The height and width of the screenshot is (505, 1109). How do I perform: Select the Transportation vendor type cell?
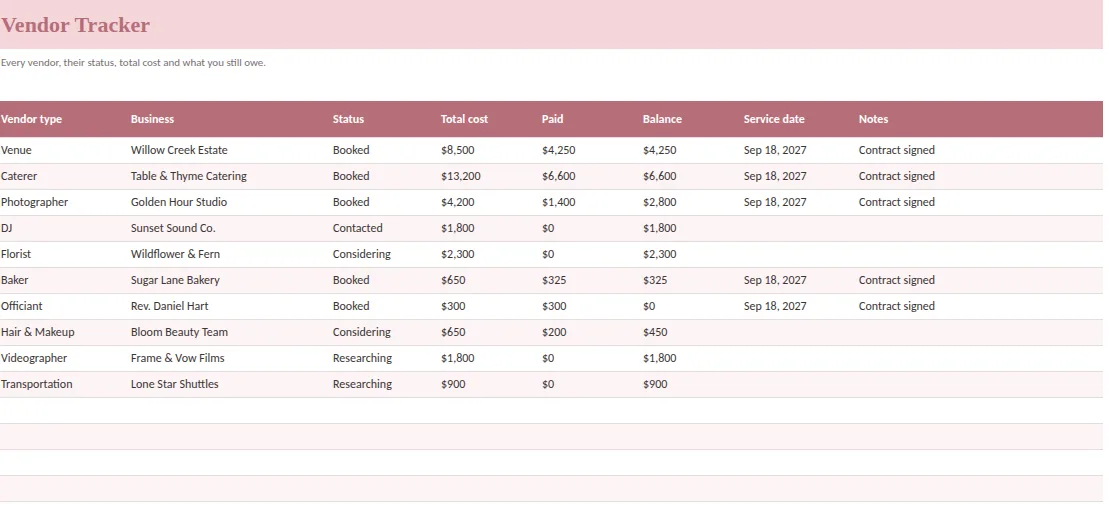click(x=37, y=384)
